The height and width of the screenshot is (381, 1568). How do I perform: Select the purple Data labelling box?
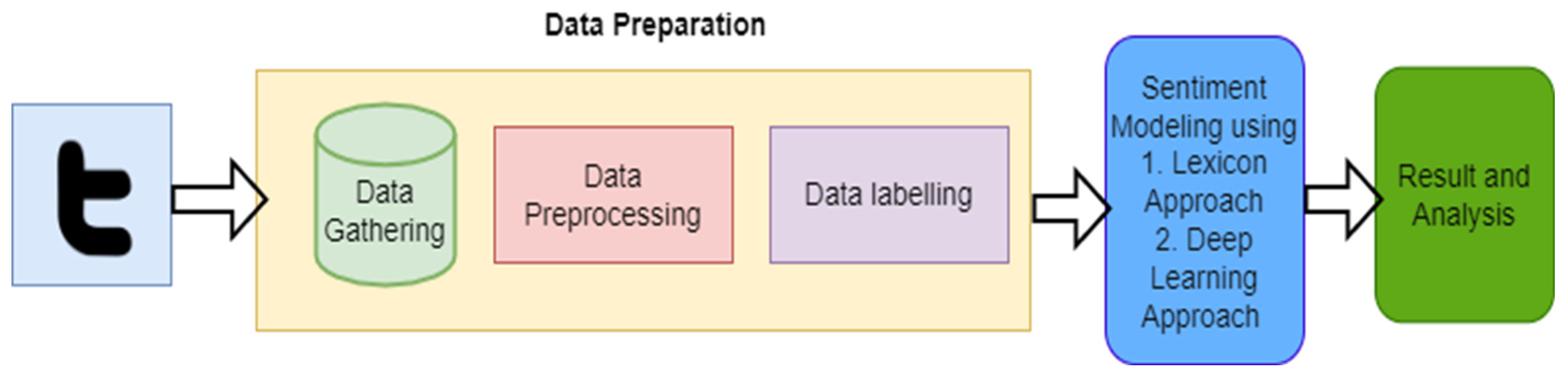pos(889,237)
